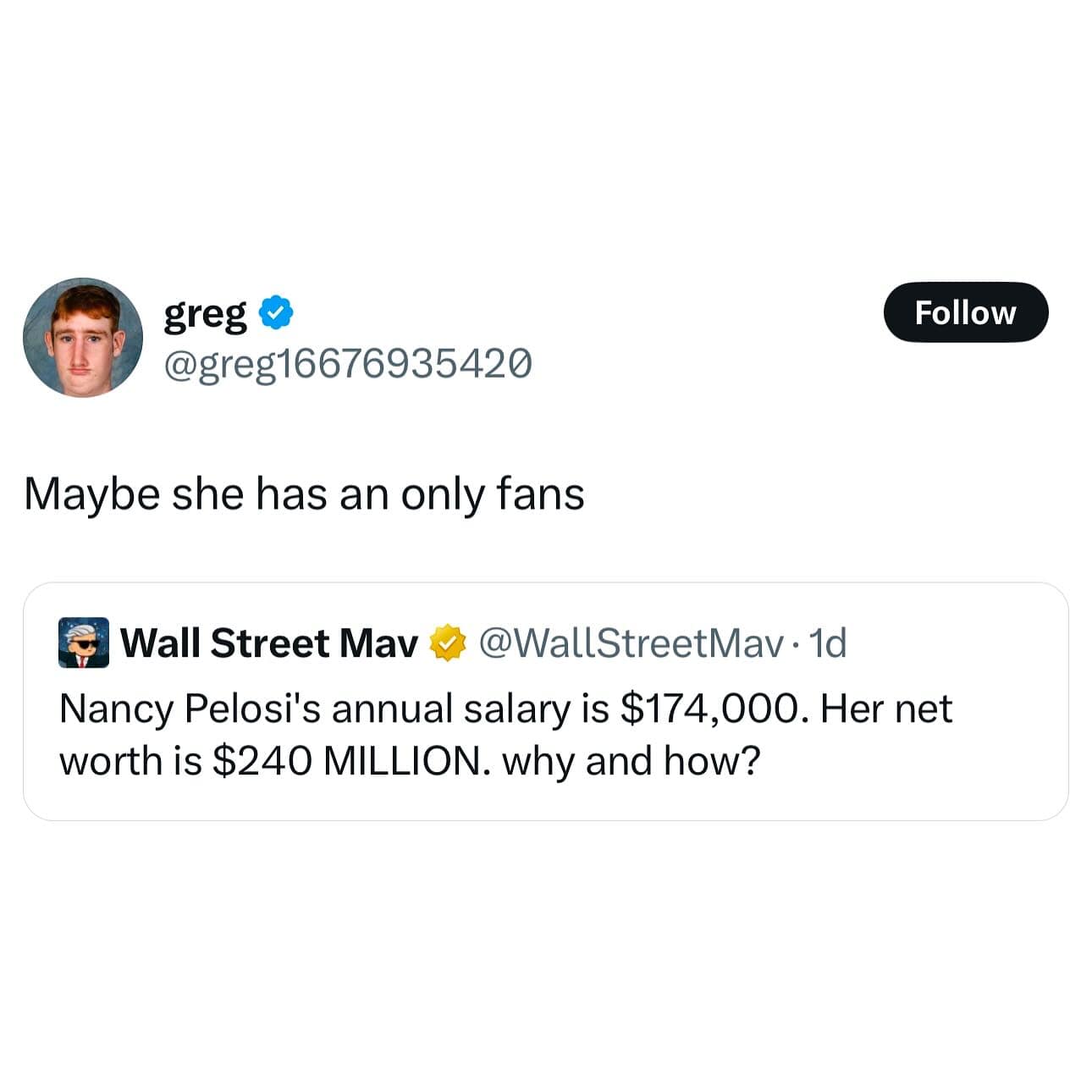Click the Wall Street Mav display name
This screenshot has width=1092, height=1092.
[269, 643]
